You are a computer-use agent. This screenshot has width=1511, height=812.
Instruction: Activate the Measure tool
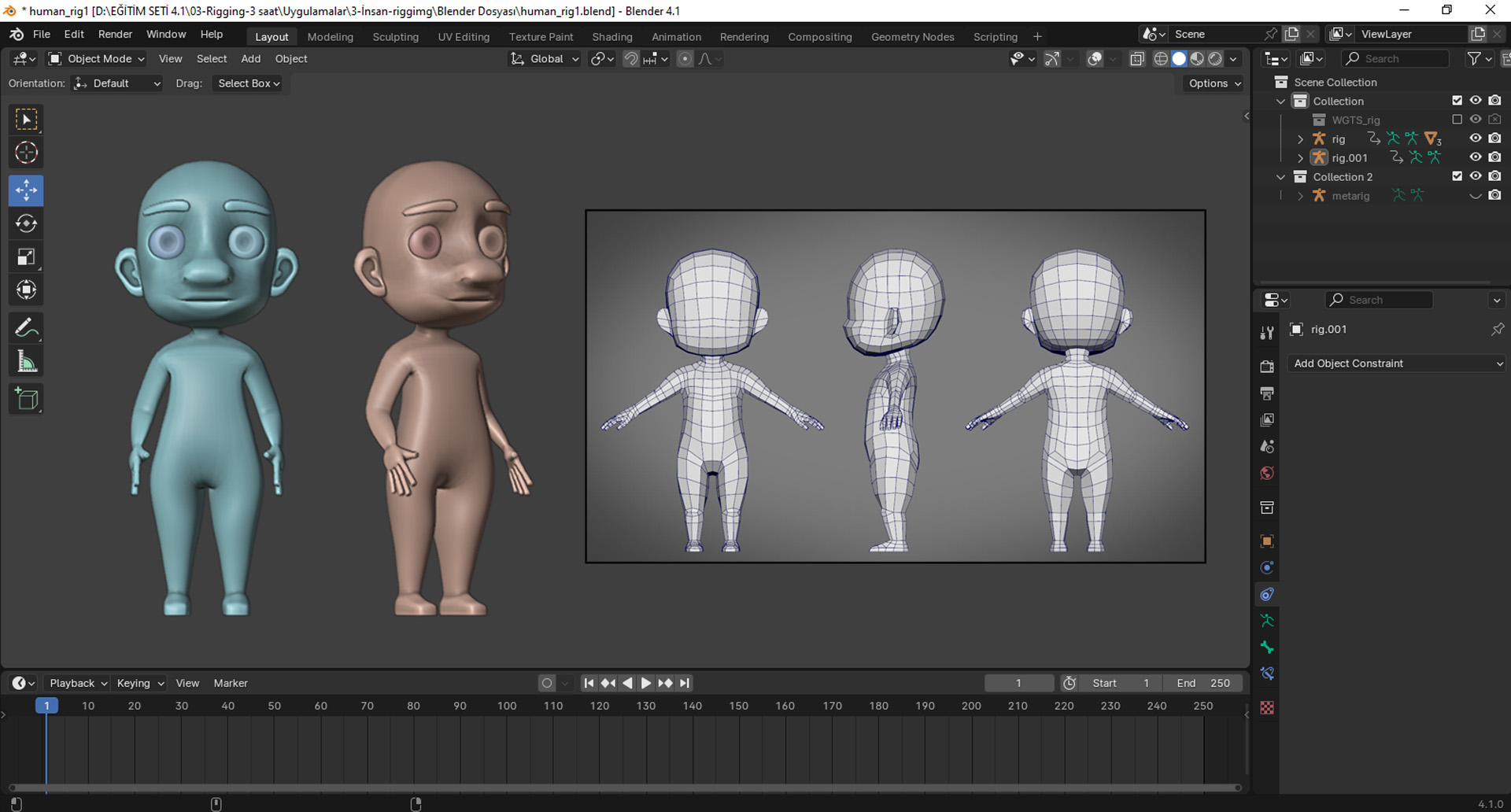point(26,360)
